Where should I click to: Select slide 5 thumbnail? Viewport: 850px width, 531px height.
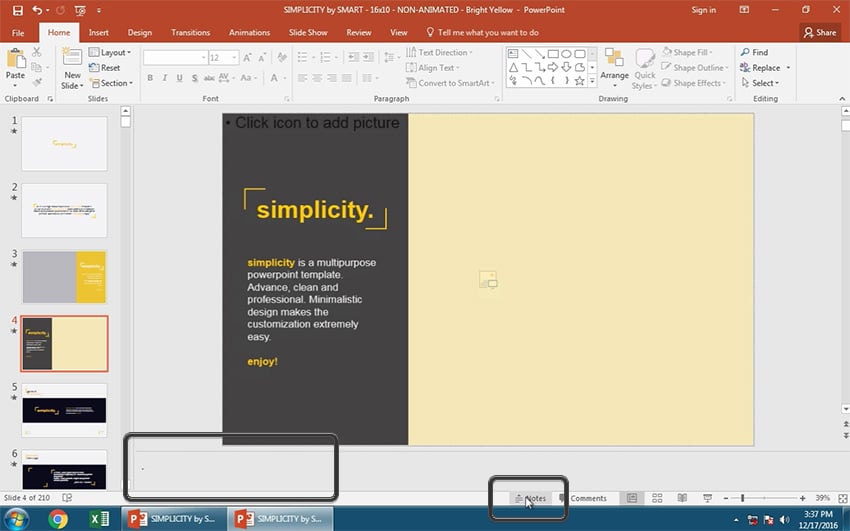point(65,410)
